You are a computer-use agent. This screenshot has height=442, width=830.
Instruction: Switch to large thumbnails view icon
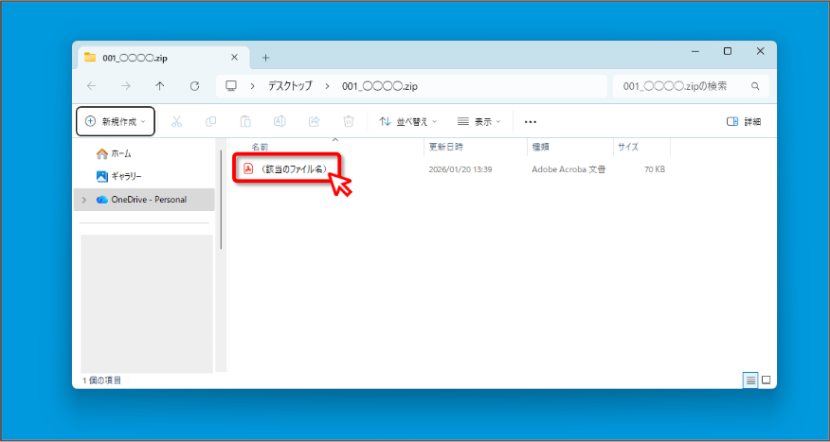(766, 380)
